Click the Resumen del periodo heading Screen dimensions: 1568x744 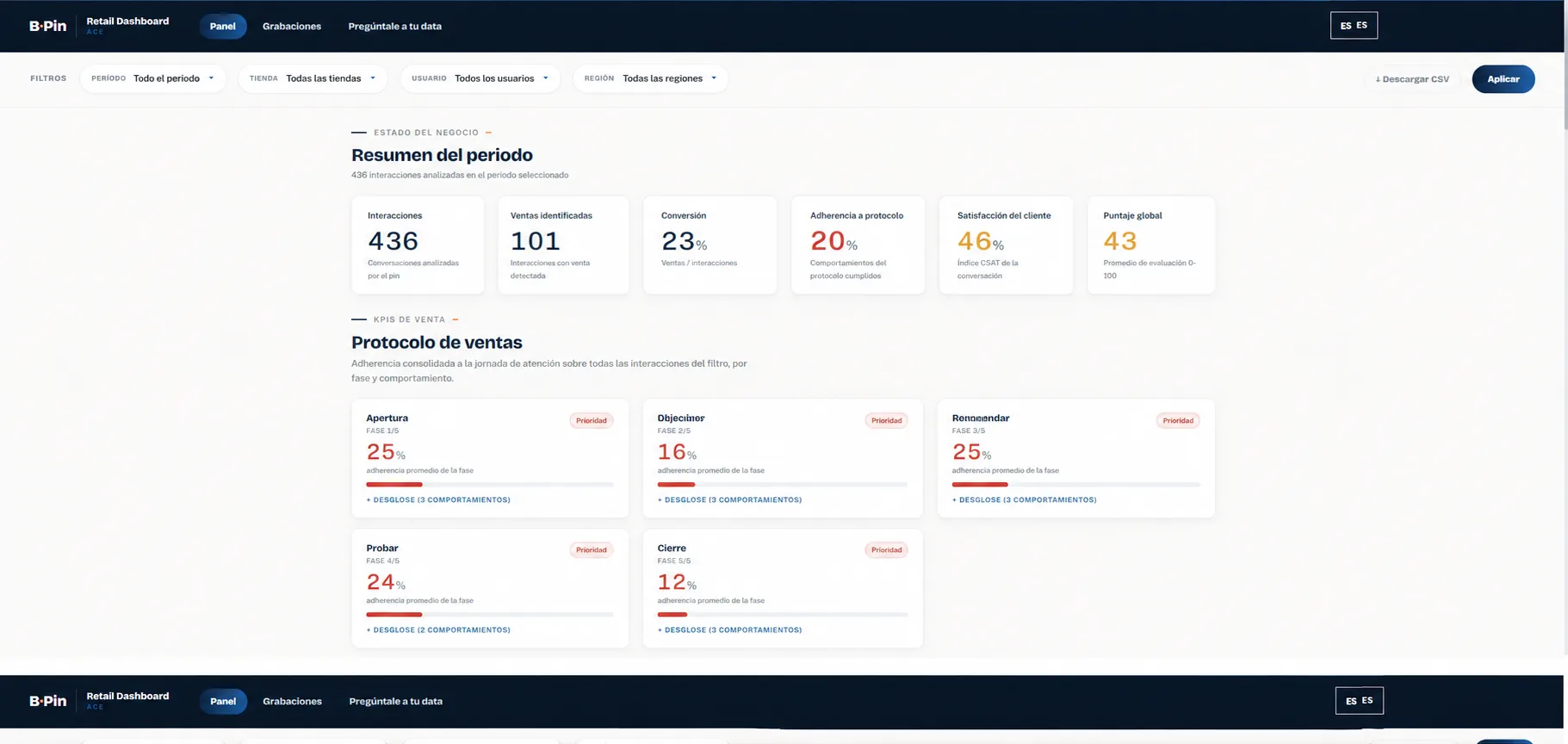tap(442, 155)
